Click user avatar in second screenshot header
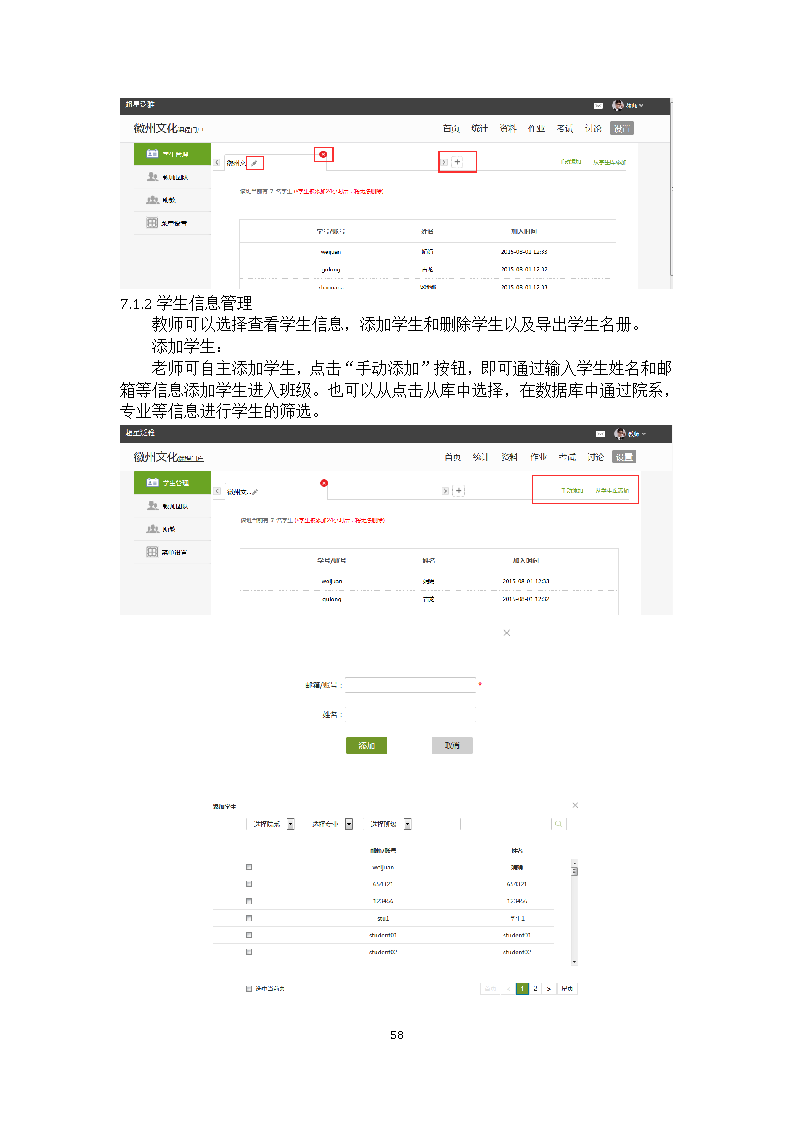The width and height of the screenshot is (793, 1122). (620, 434)
